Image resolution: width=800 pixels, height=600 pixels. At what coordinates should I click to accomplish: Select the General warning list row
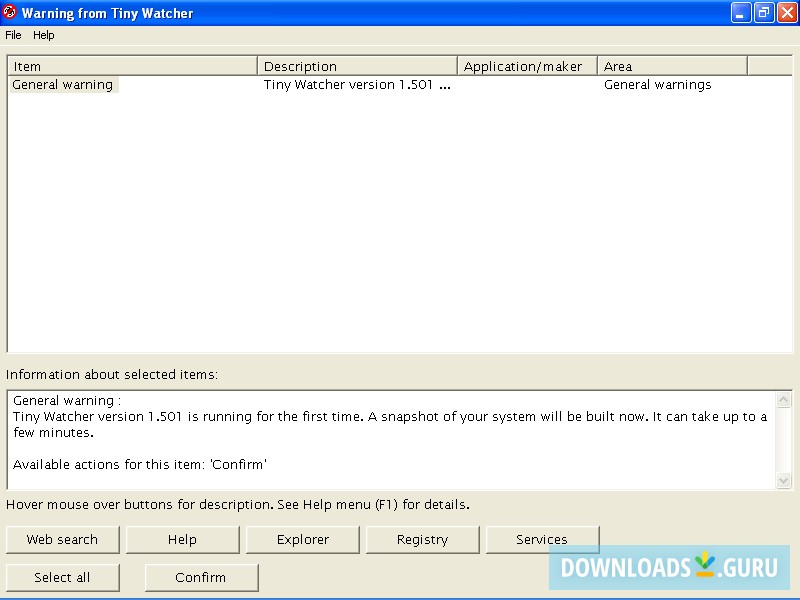click(399, 85)
